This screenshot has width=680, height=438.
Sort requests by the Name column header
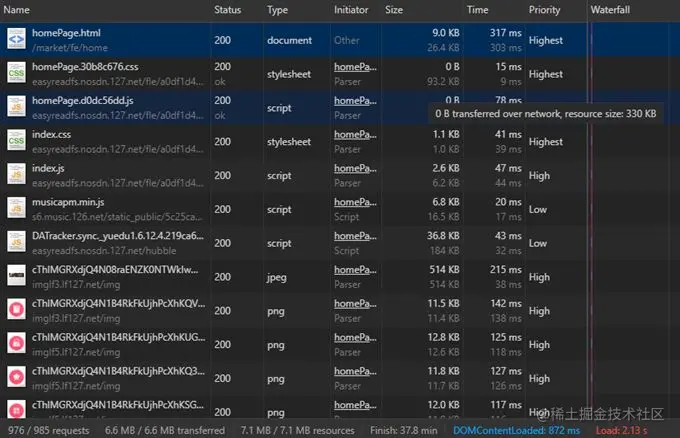(x=16, y=10)
